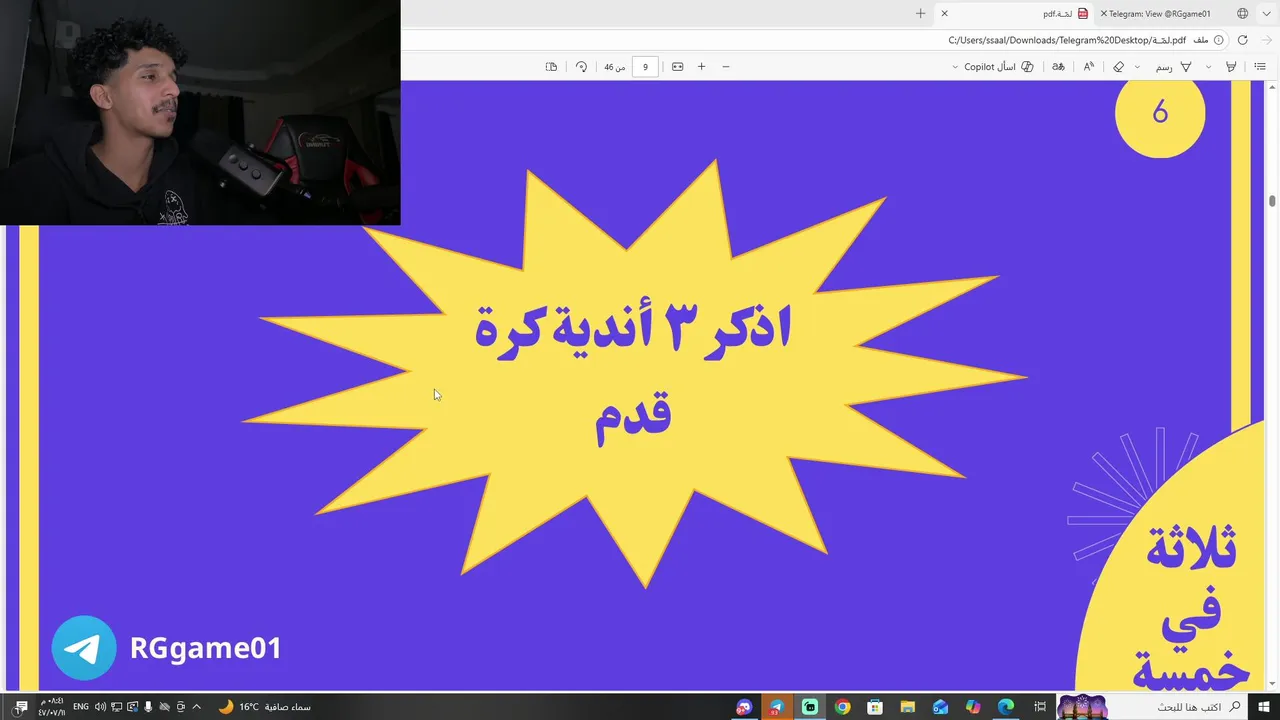The height and width of the screenshot is (720, 1280).
Task: Reload the page
Action: [x=1242, y=40]
